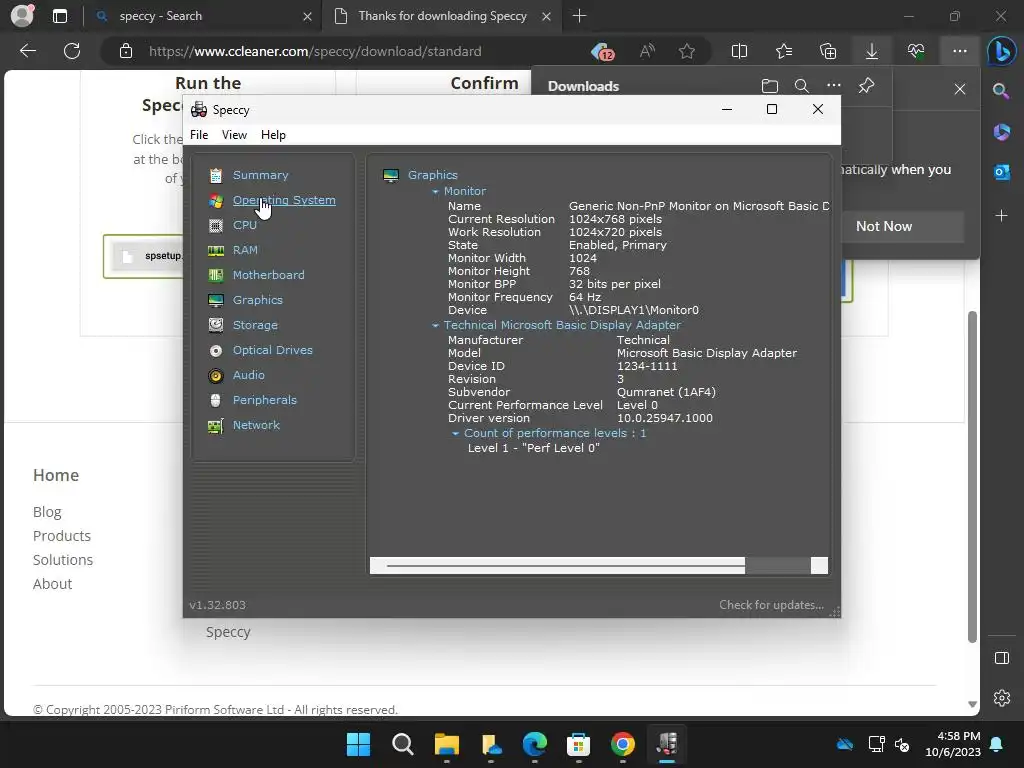
Task: Open the Products footer link
Action: coord(62,536)
